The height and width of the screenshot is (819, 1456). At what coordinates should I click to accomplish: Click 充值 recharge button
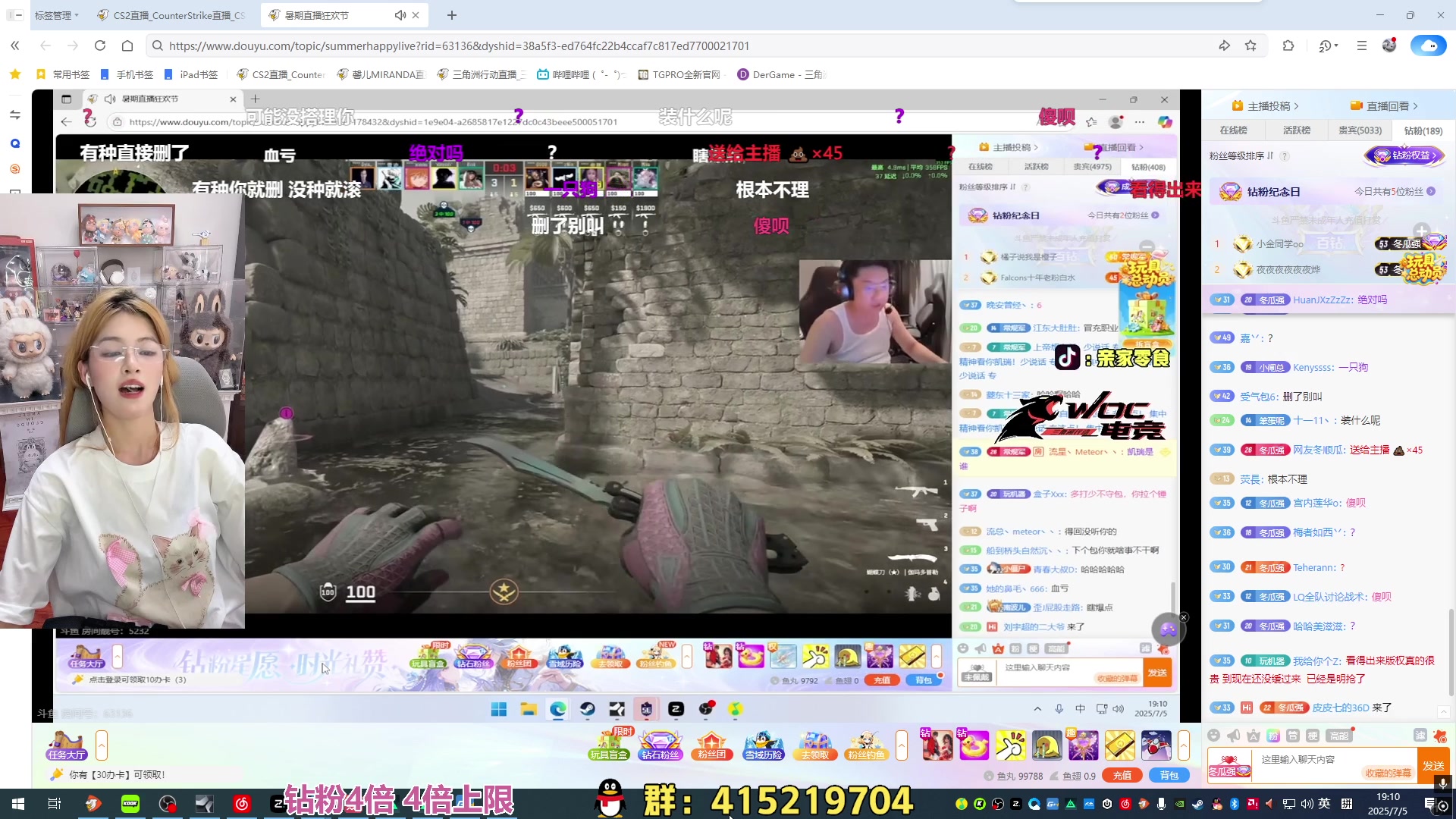[1122, 776]
